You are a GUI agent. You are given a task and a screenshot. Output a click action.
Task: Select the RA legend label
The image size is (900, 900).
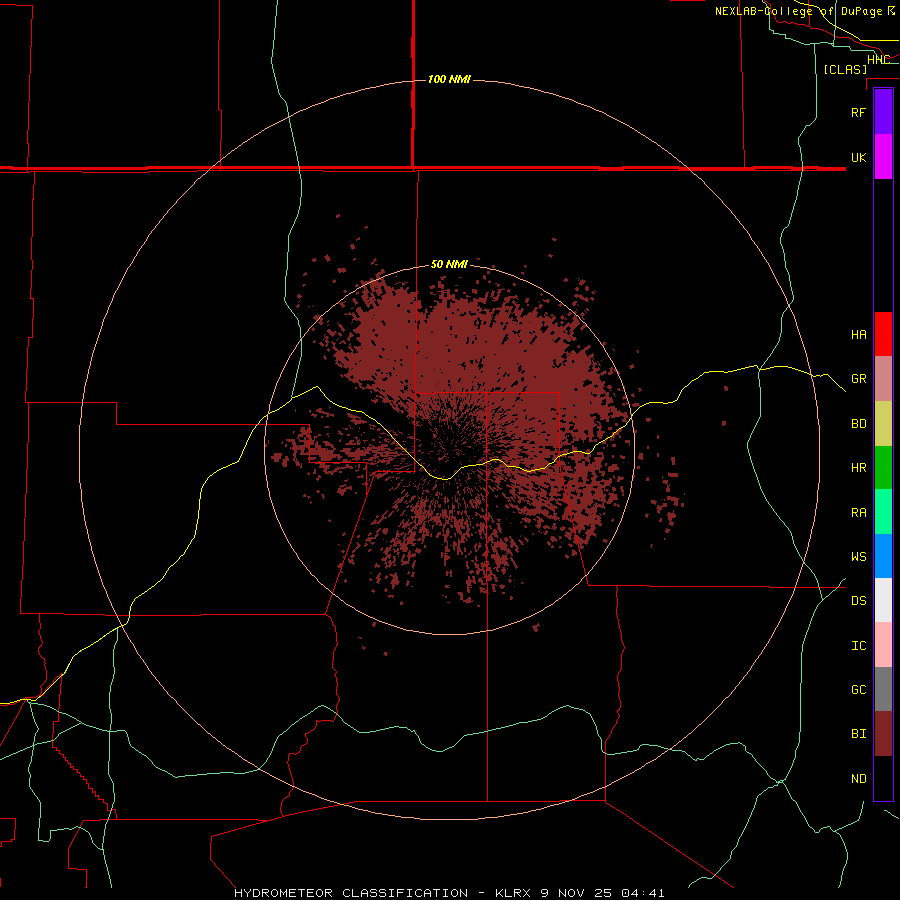(x=858, y=513)
